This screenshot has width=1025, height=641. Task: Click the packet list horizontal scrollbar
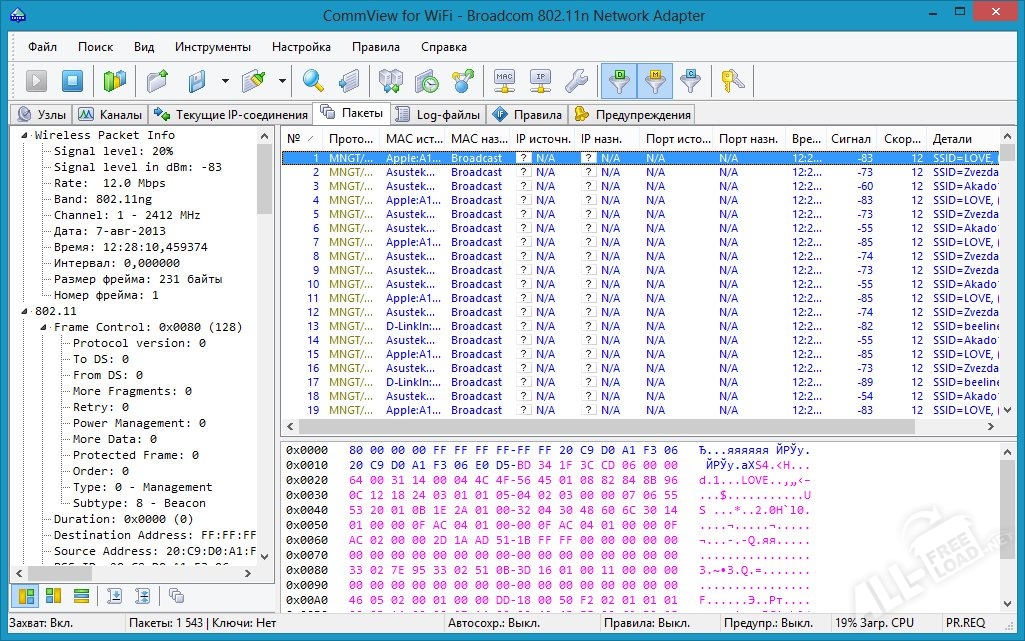coord(600,426)
